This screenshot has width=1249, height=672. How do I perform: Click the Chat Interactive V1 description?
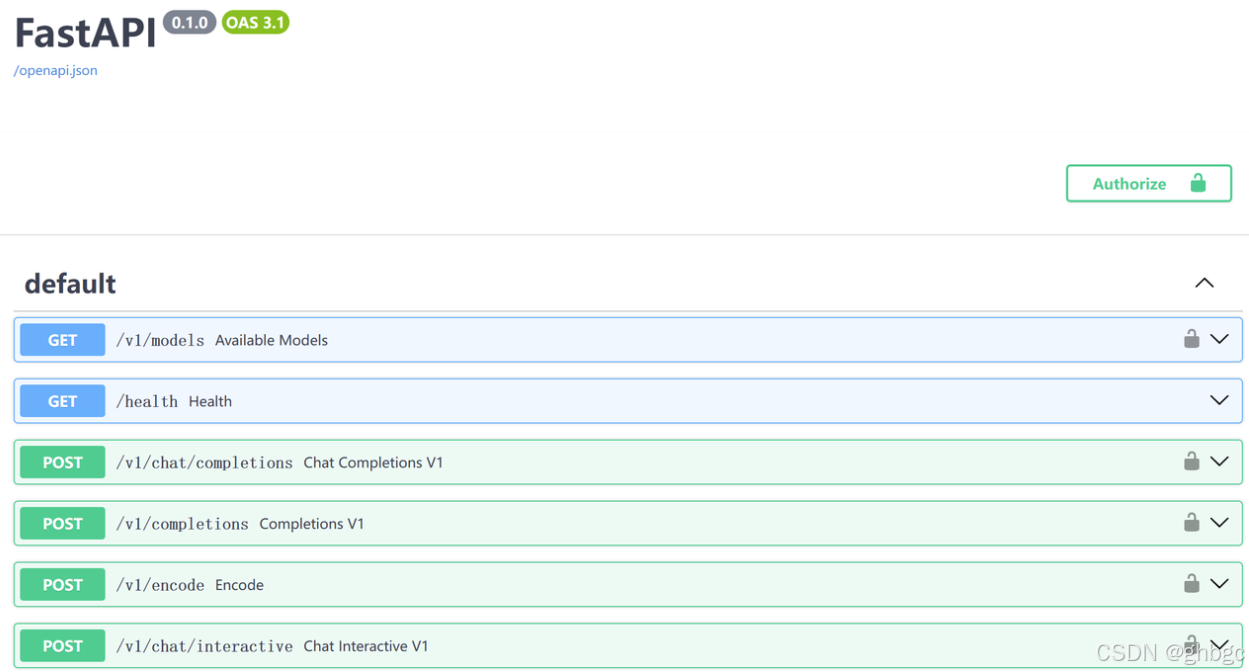pos(366,645)
